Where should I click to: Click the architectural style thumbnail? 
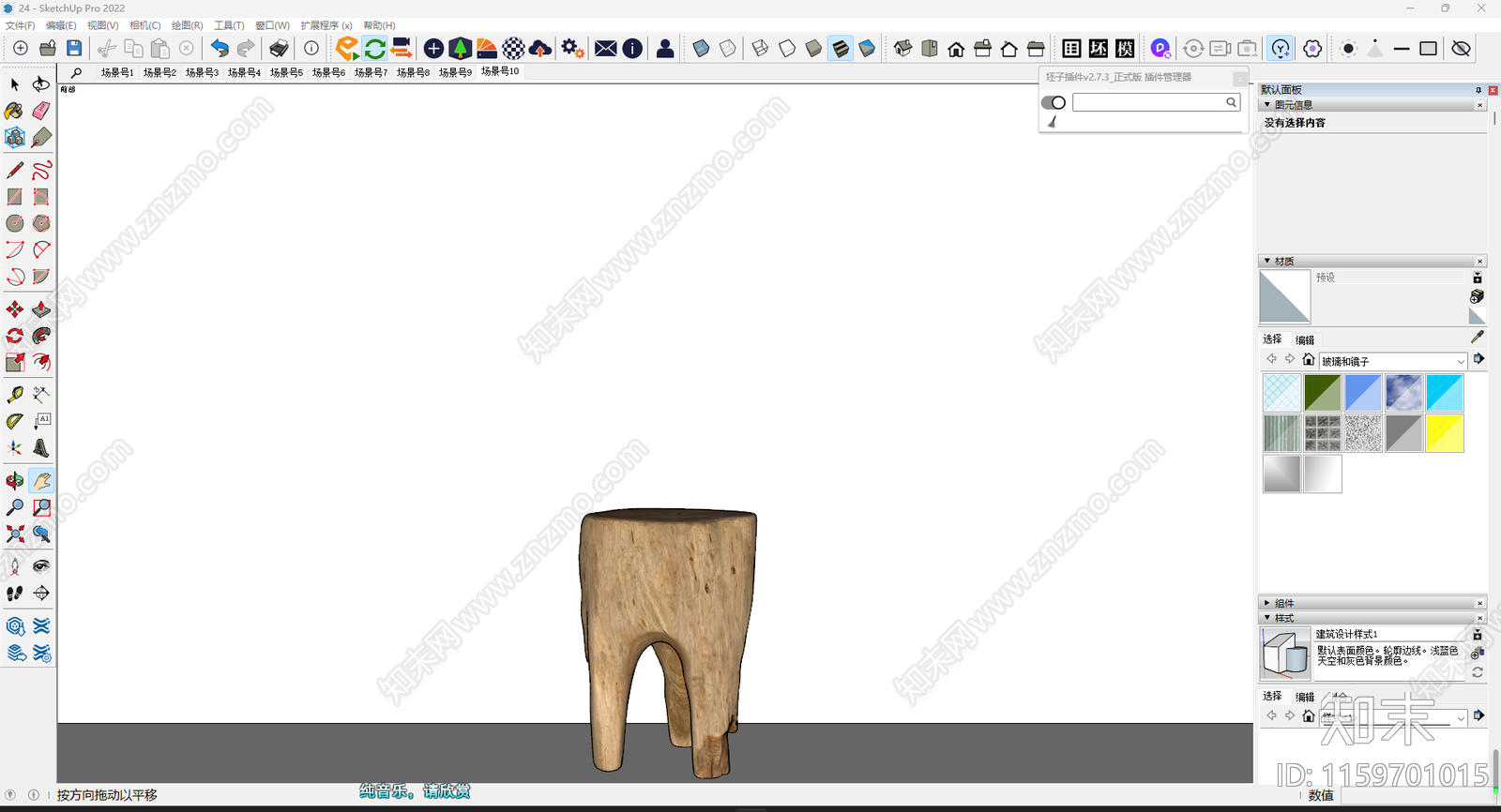click(1285, 654)
